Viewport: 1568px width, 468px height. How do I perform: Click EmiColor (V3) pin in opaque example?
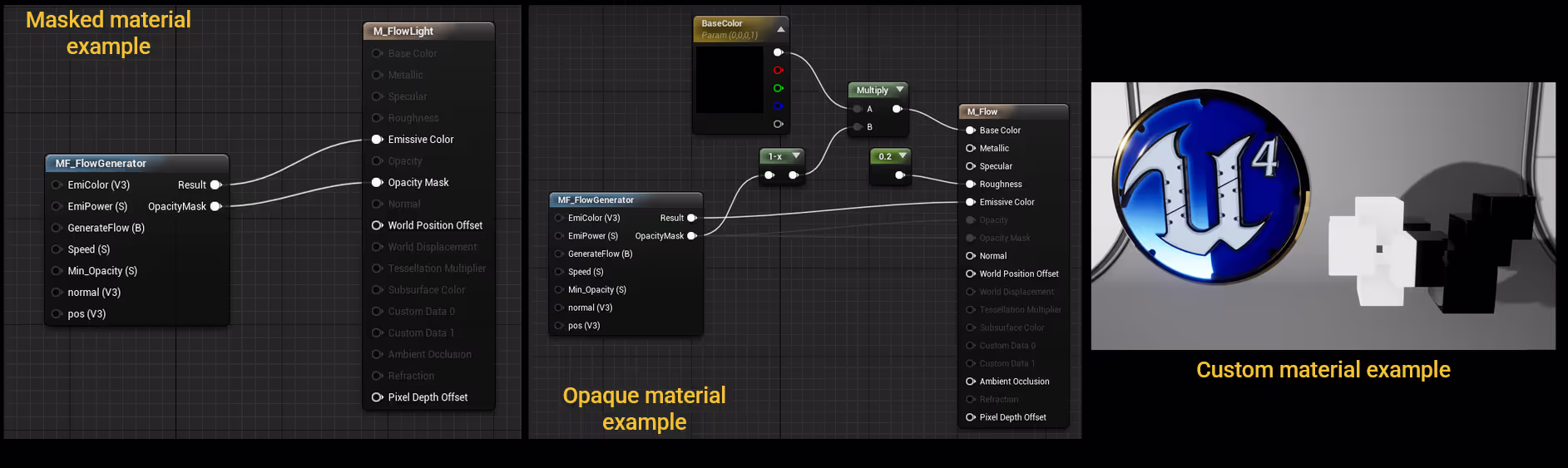[x=559, y=218]
